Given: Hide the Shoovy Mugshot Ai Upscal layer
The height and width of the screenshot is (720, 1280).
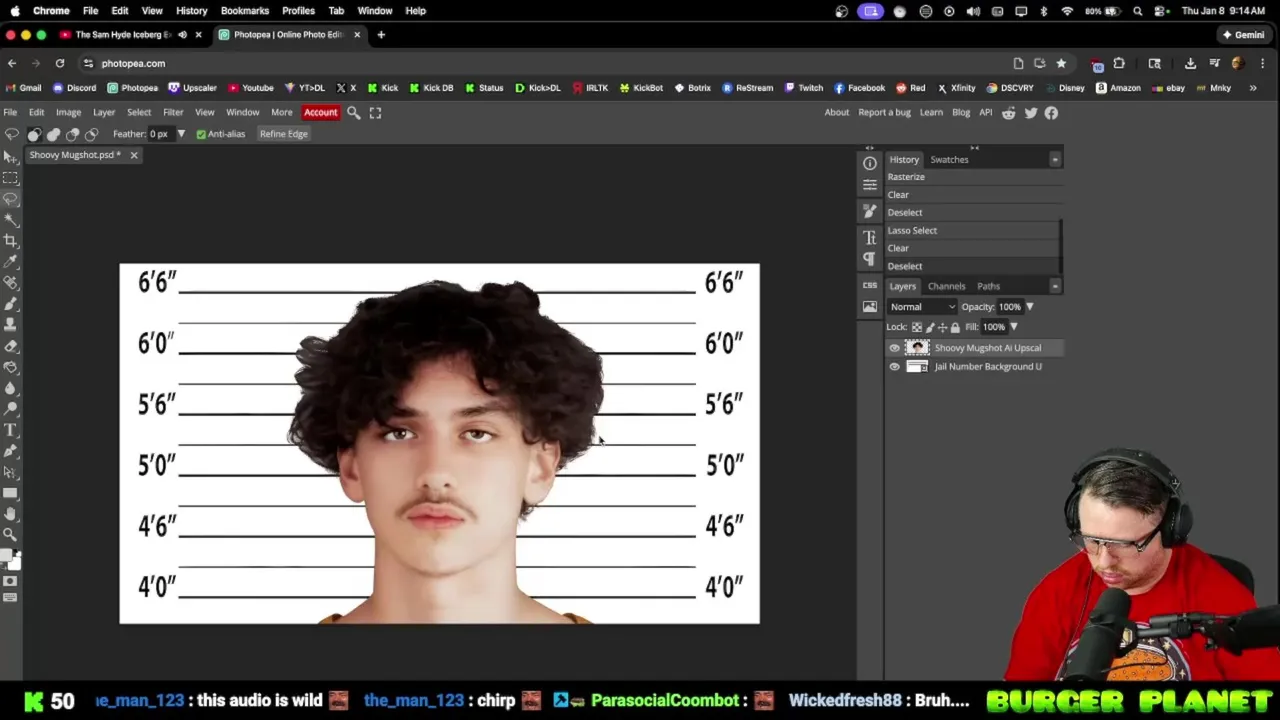Looking at the screenshot, I should click(x=894, y=348).
